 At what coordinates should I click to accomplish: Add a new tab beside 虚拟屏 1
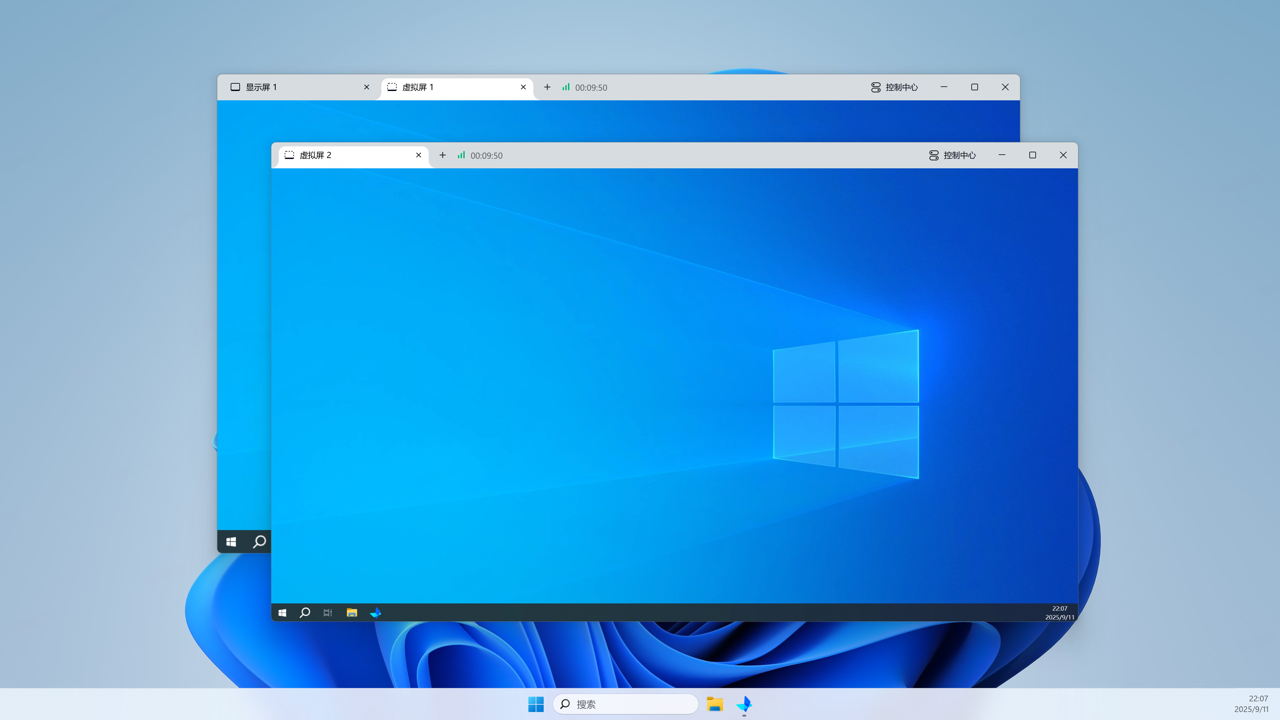tap(547, 88)
